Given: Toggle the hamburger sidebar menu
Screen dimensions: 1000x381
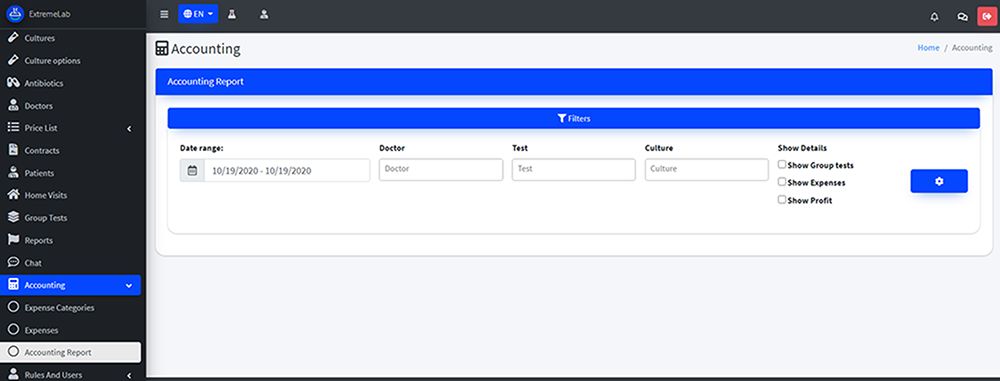Looking at the screenshot, I should pos(165,14).
